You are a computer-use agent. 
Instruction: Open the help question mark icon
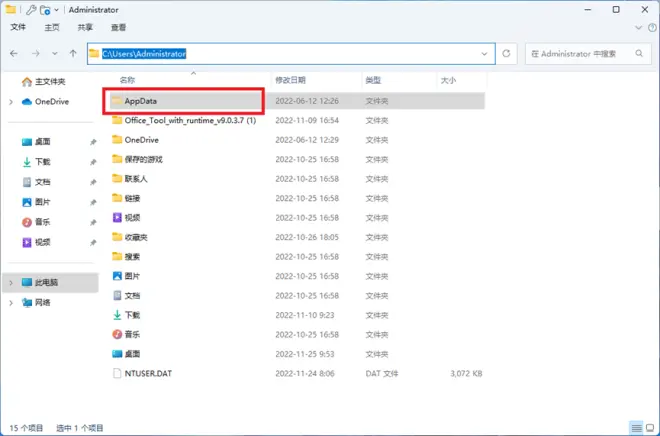[x=653, y=28]
